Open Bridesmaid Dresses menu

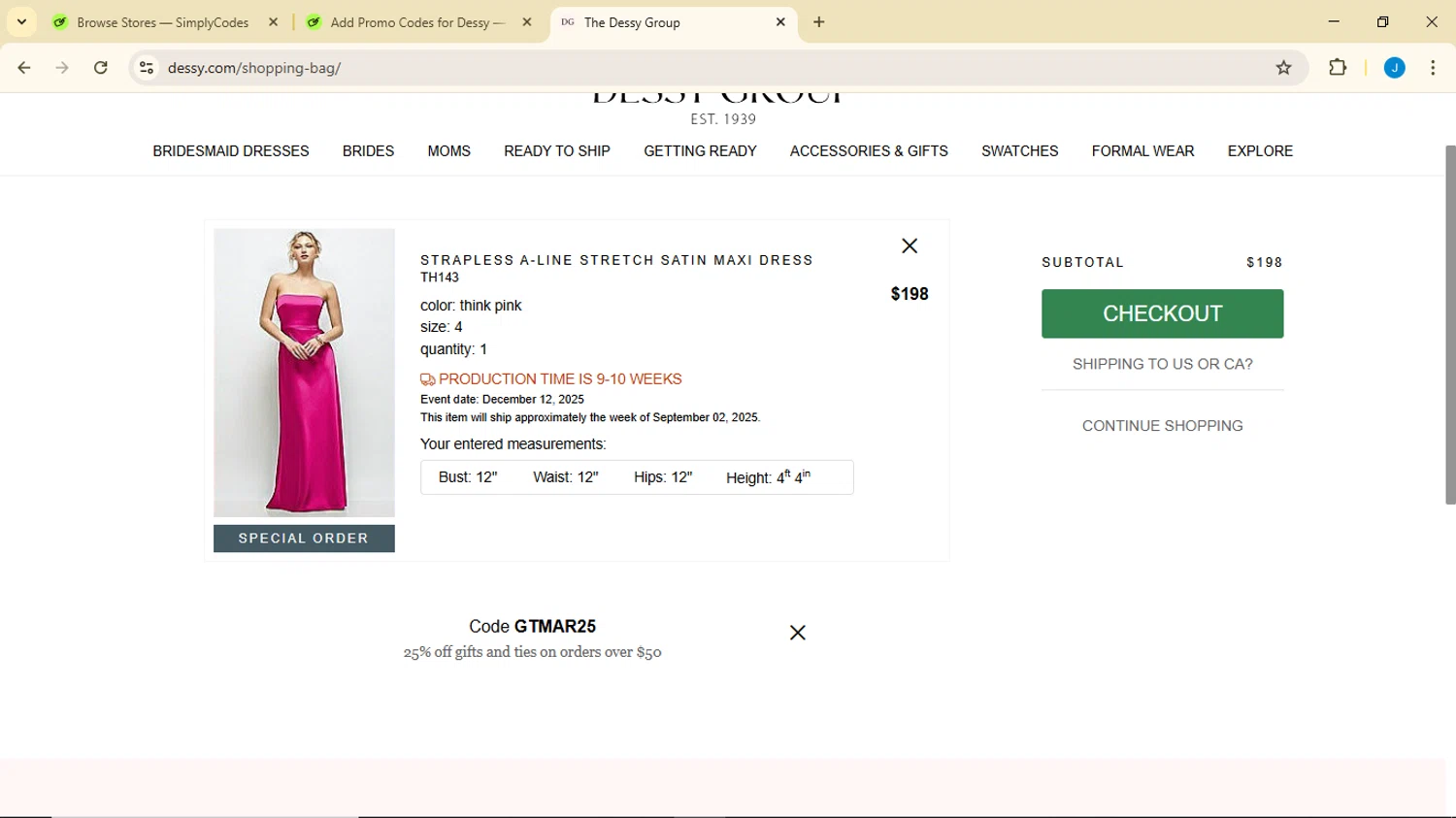coord(231,151)
